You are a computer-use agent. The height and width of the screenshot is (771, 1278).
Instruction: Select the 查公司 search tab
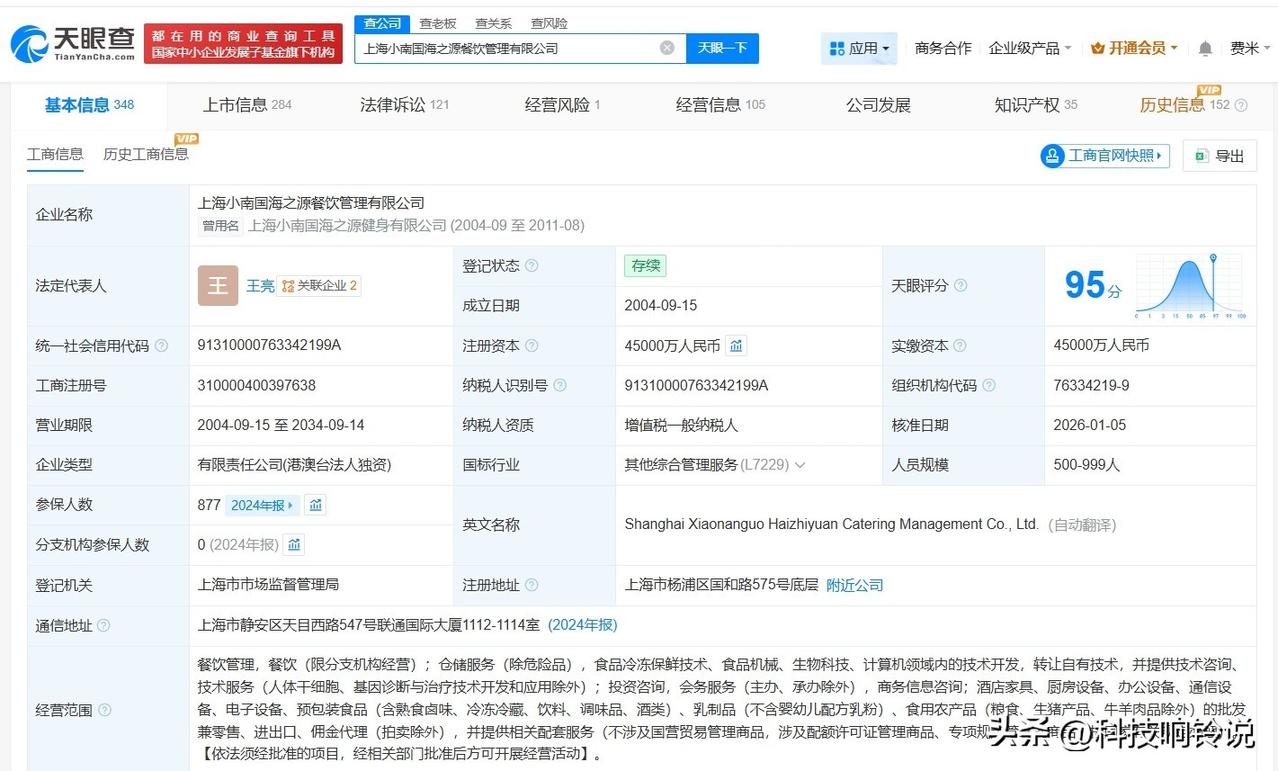coord(382,23)
